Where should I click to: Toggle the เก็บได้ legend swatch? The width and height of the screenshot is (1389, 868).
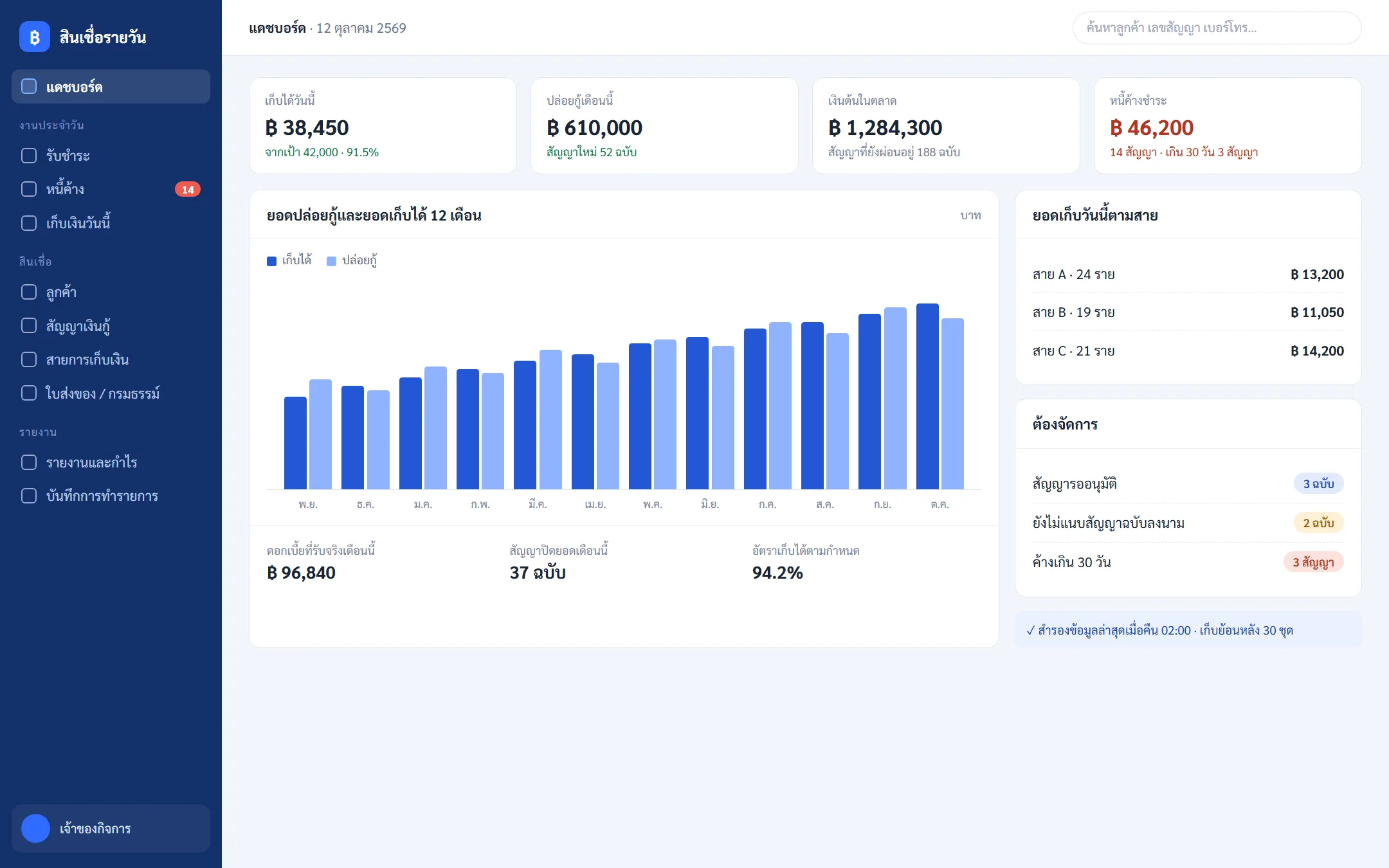[x=271, y=261]
